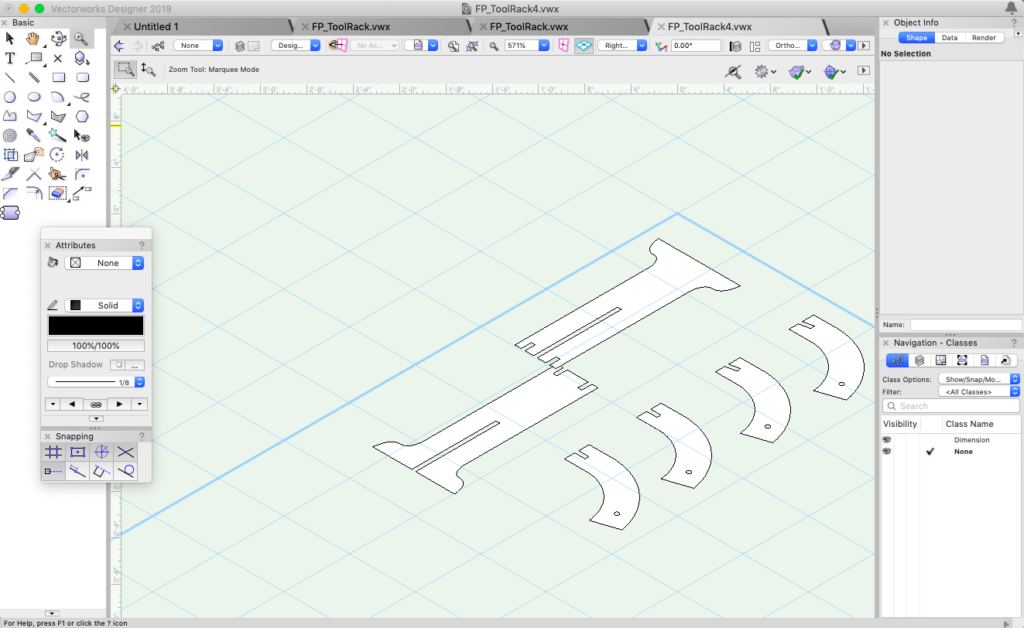This screenshot has height=628, width=1024.
Task: Toggle Snap to Angle
Action: click(102, 452)
